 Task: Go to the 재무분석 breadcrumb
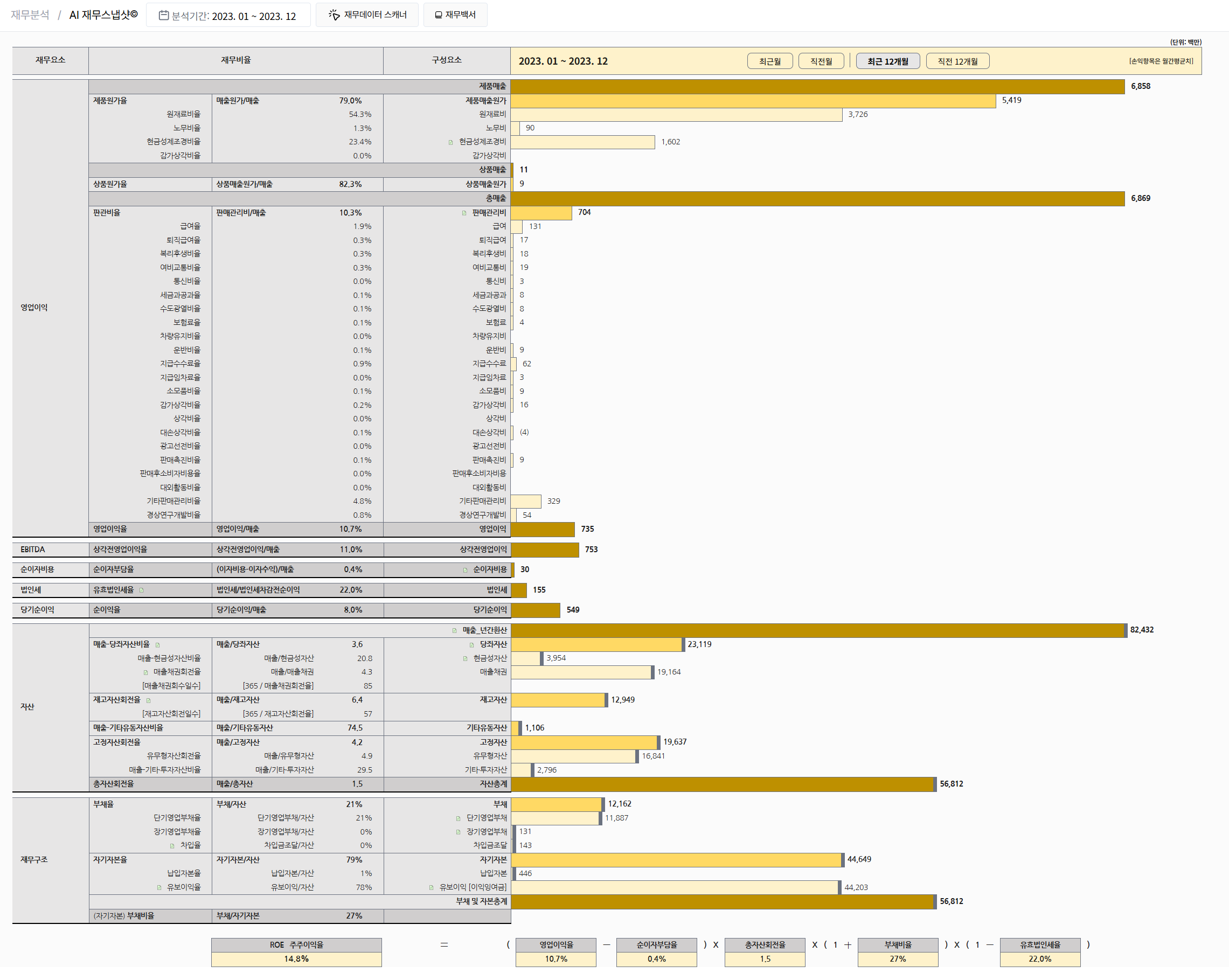click(x=30, y=15)
